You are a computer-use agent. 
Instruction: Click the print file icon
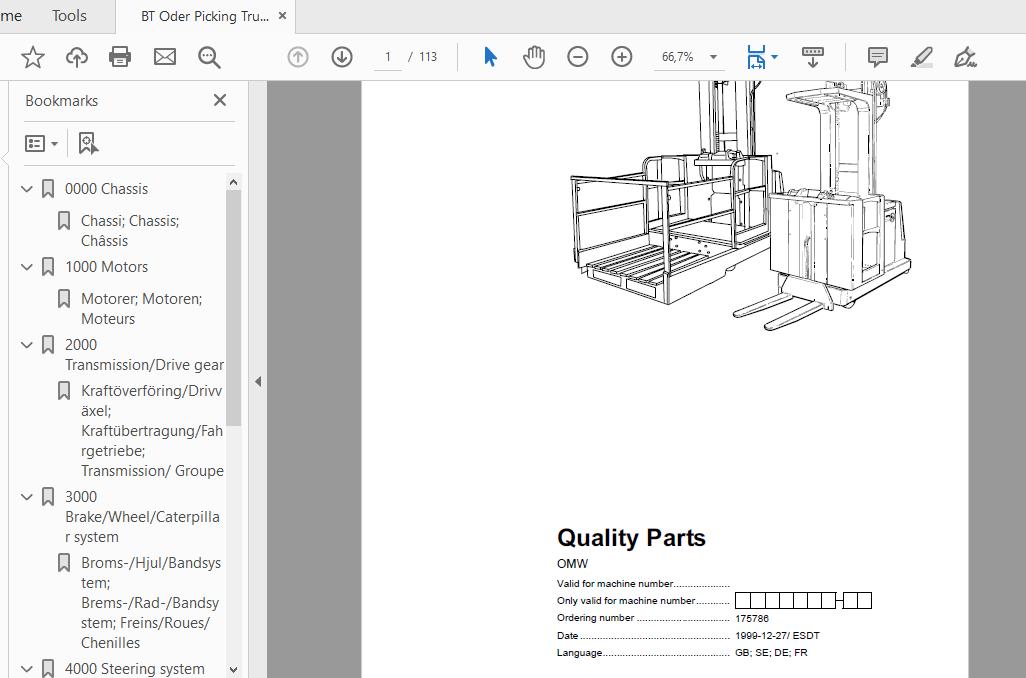pos(120,57)
